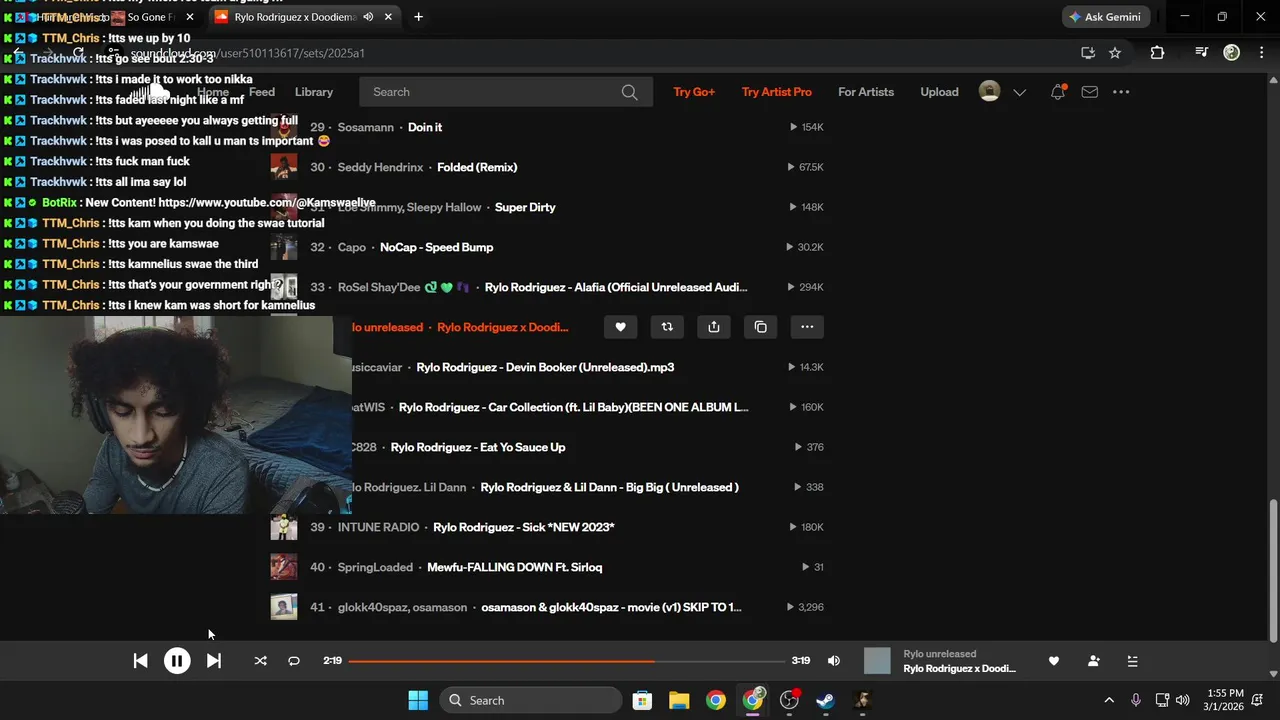
Task: Play the Super Dirty track
Action: [525, 207]
